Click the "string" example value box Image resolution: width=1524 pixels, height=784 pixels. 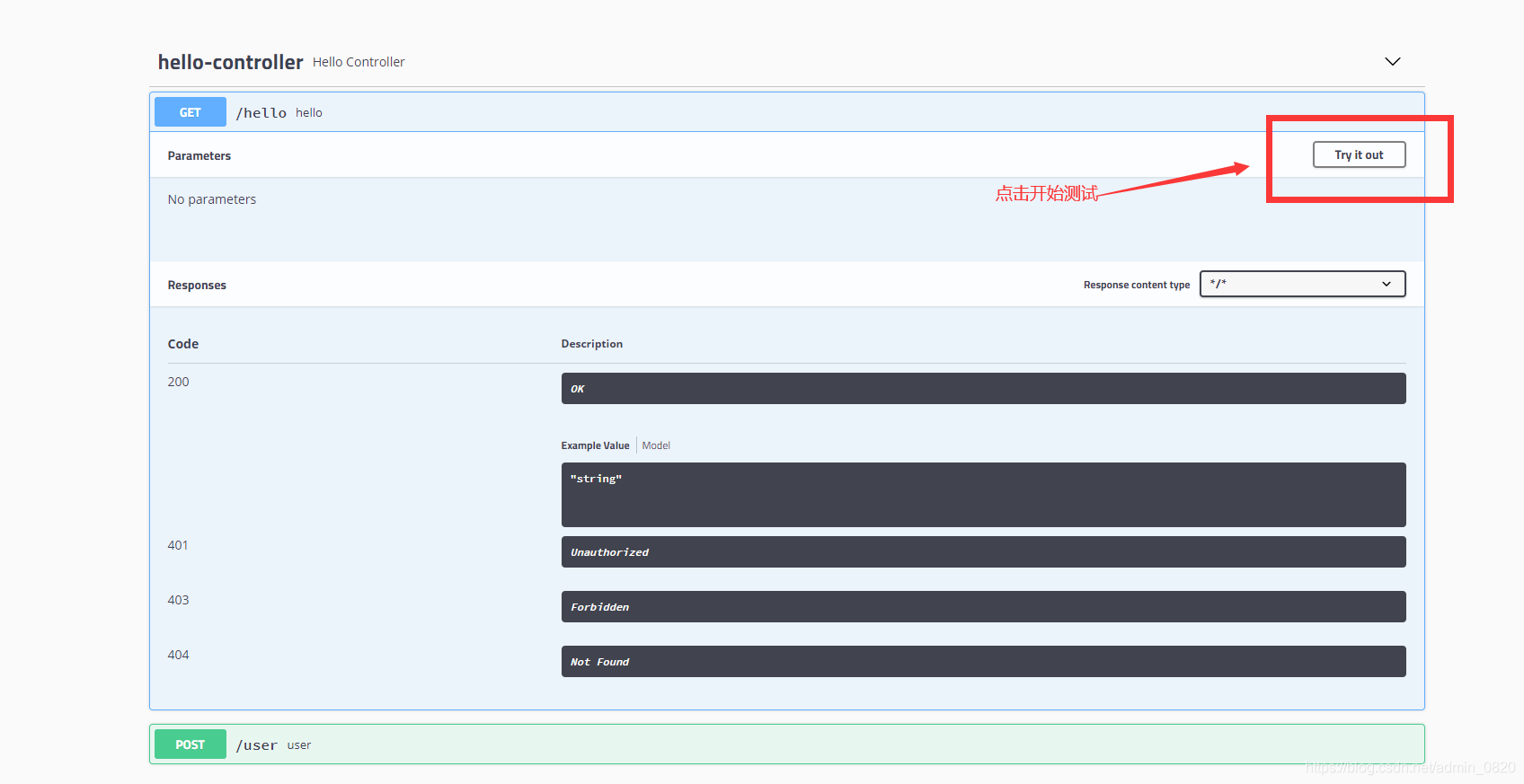(983, 495)
